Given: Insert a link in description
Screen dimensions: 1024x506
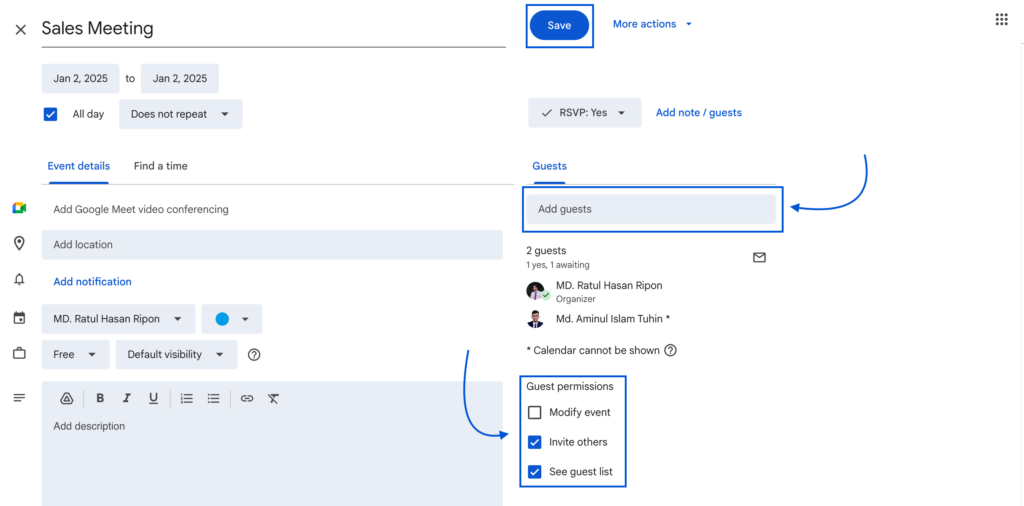Looking at the screenshot, I should point(247,398).
